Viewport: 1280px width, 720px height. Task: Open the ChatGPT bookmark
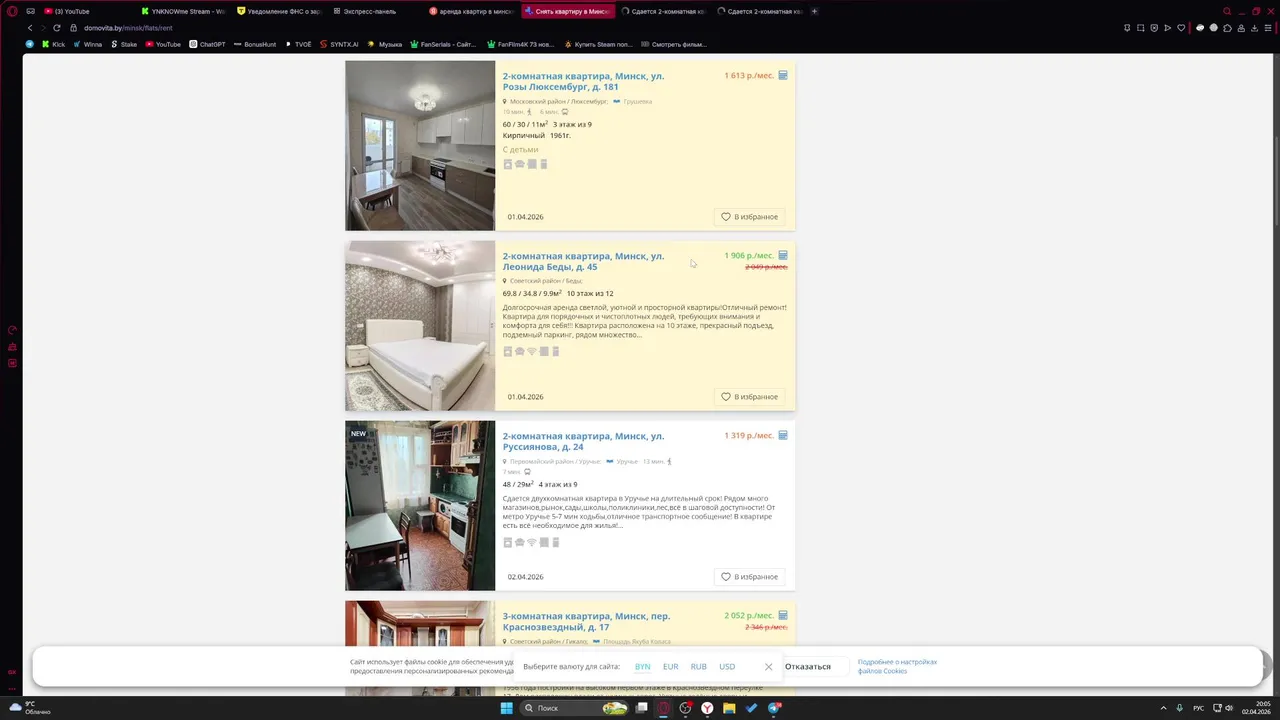pos(207,44)
